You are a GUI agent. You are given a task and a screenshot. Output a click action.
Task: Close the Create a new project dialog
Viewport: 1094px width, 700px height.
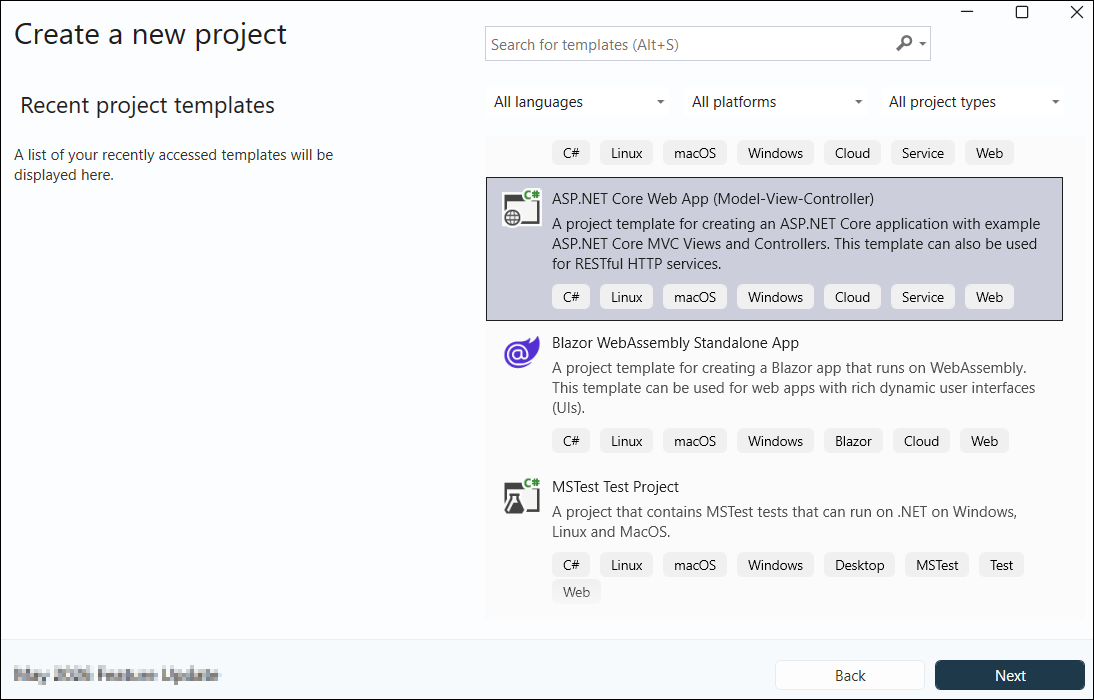(x=1077, y=12)
